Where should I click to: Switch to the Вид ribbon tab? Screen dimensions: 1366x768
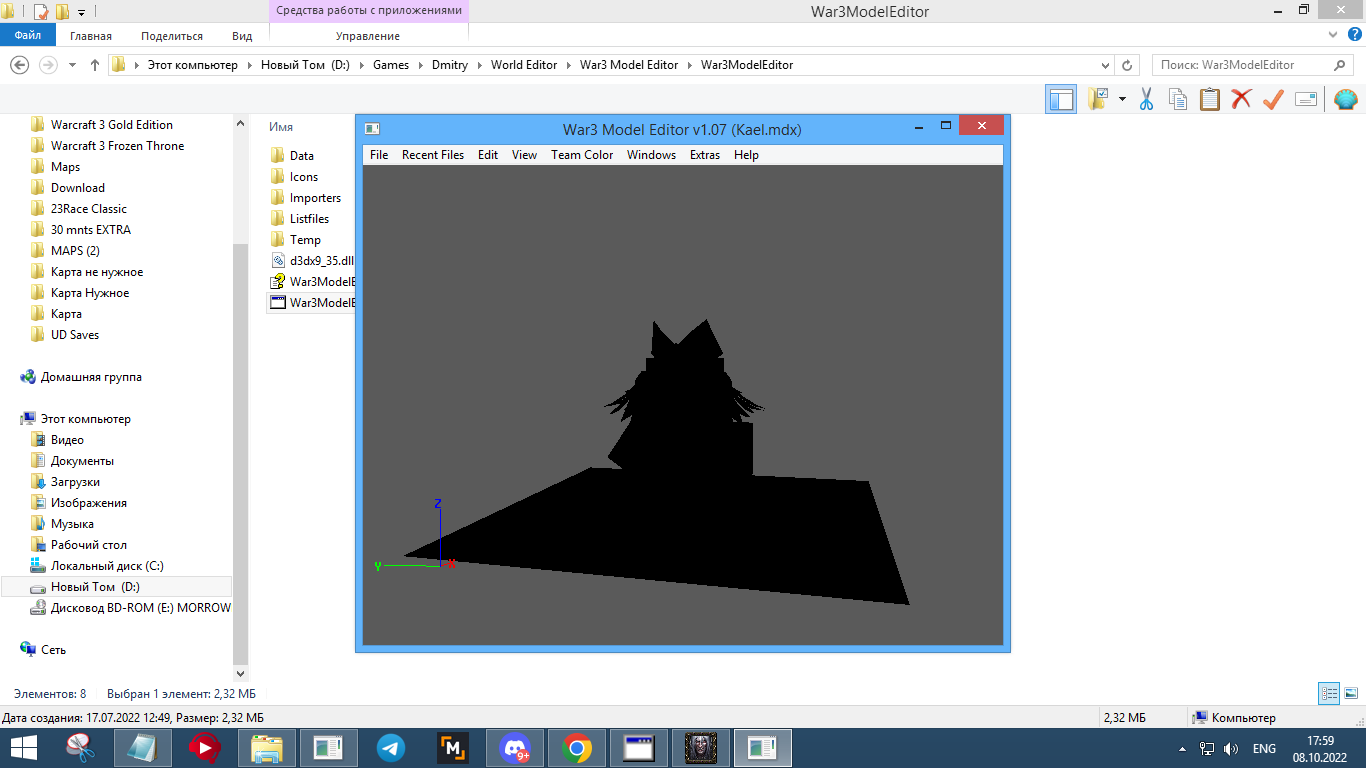coord(242,36)
